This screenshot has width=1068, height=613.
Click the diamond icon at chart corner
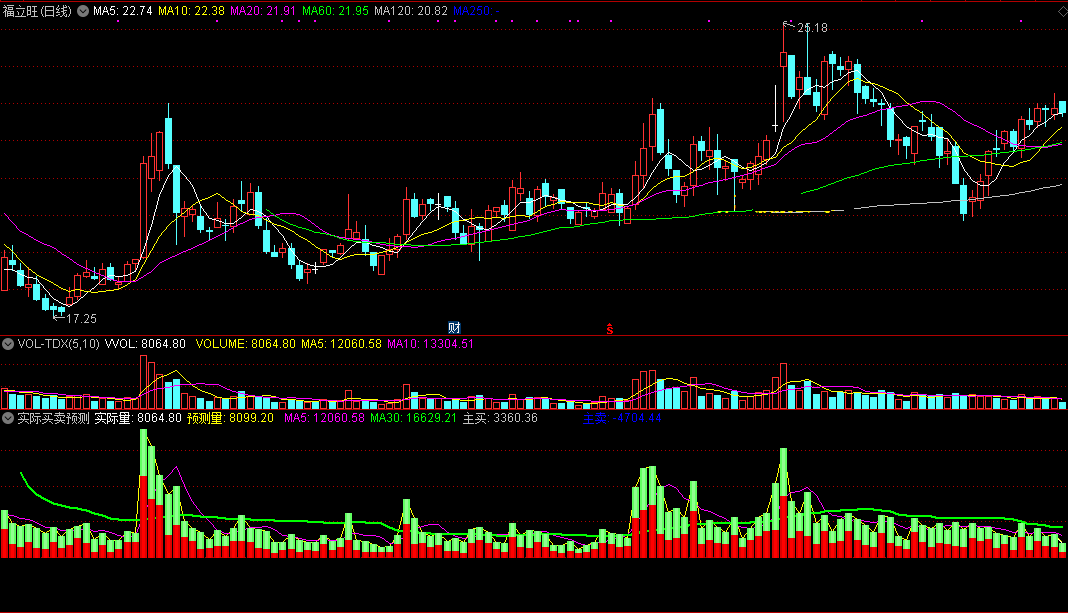point(1061,11)
